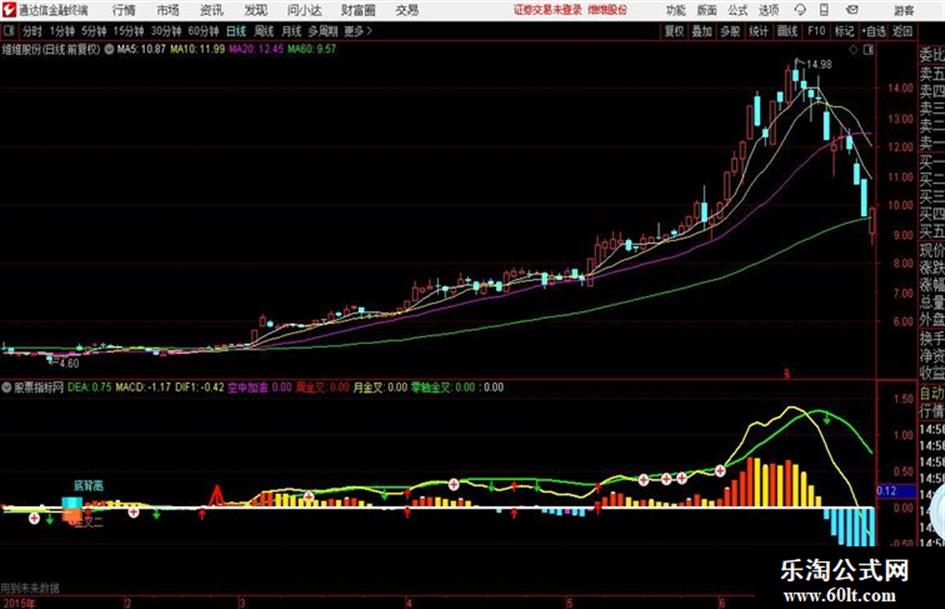Click the 用到未来数据 notice text
This screenshot has height=609, width=945.
point(30,588)
